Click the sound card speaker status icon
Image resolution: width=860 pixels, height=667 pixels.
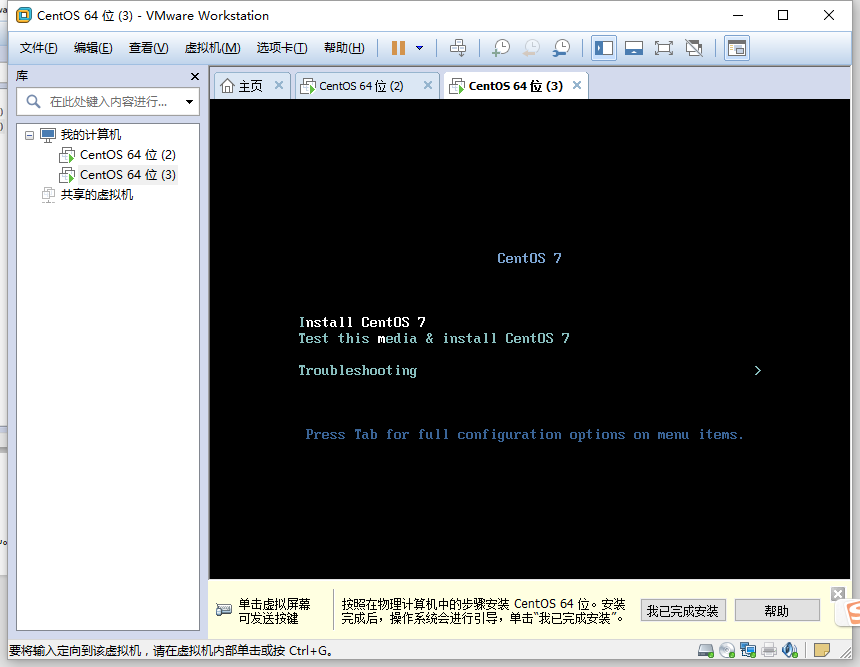789,650
